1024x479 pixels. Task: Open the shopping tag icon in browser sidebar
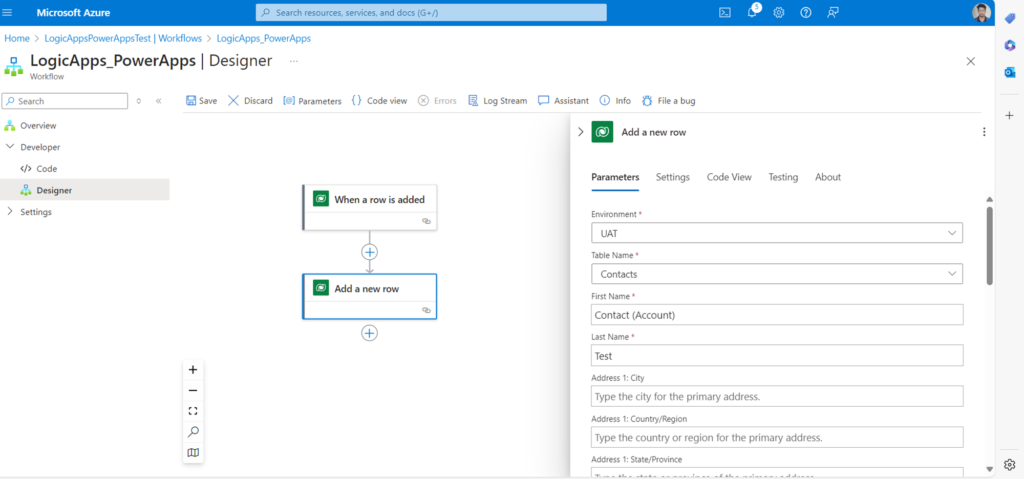(1010, 19)
